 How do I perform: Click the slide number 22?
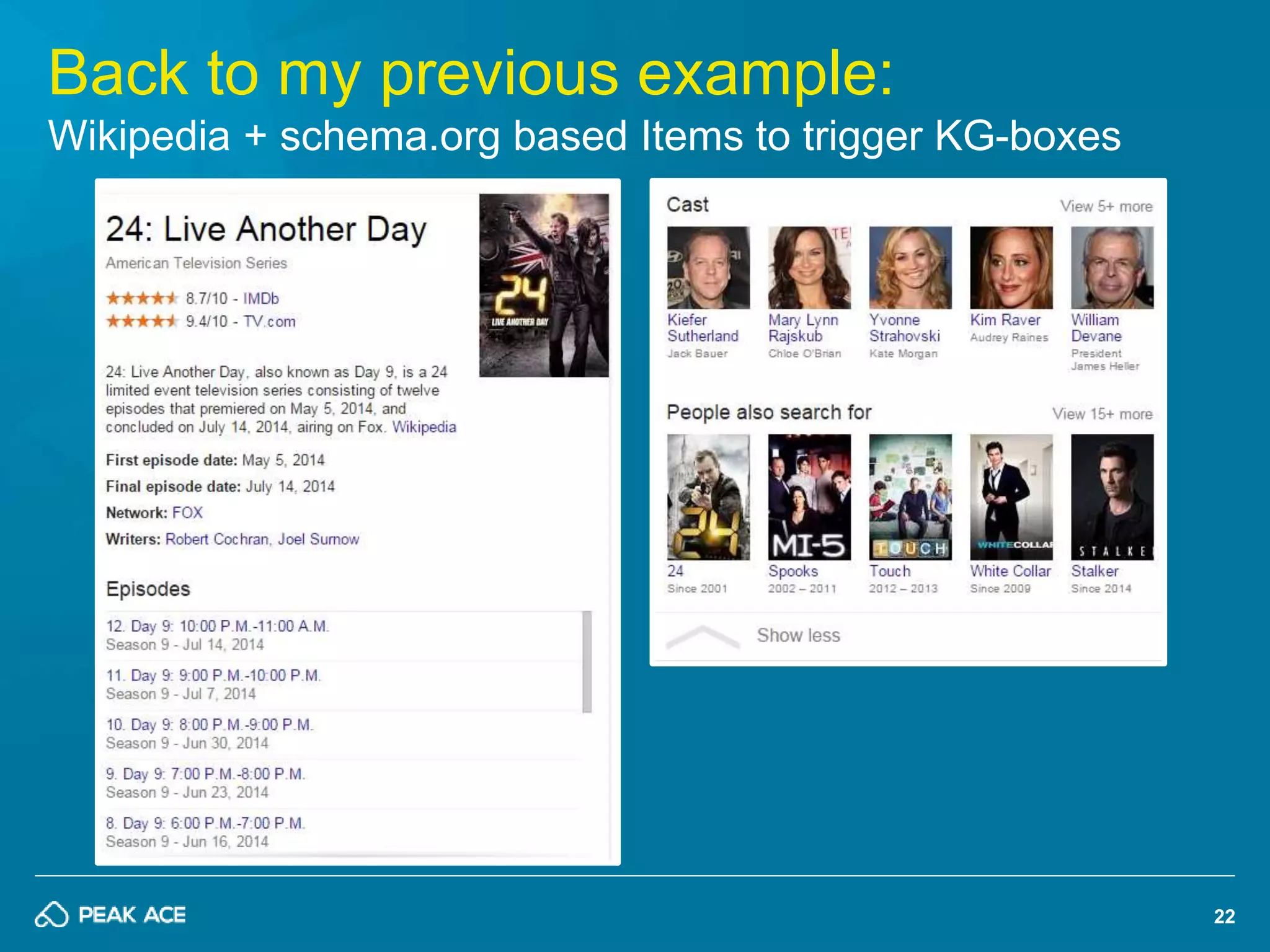(1224, 916)
